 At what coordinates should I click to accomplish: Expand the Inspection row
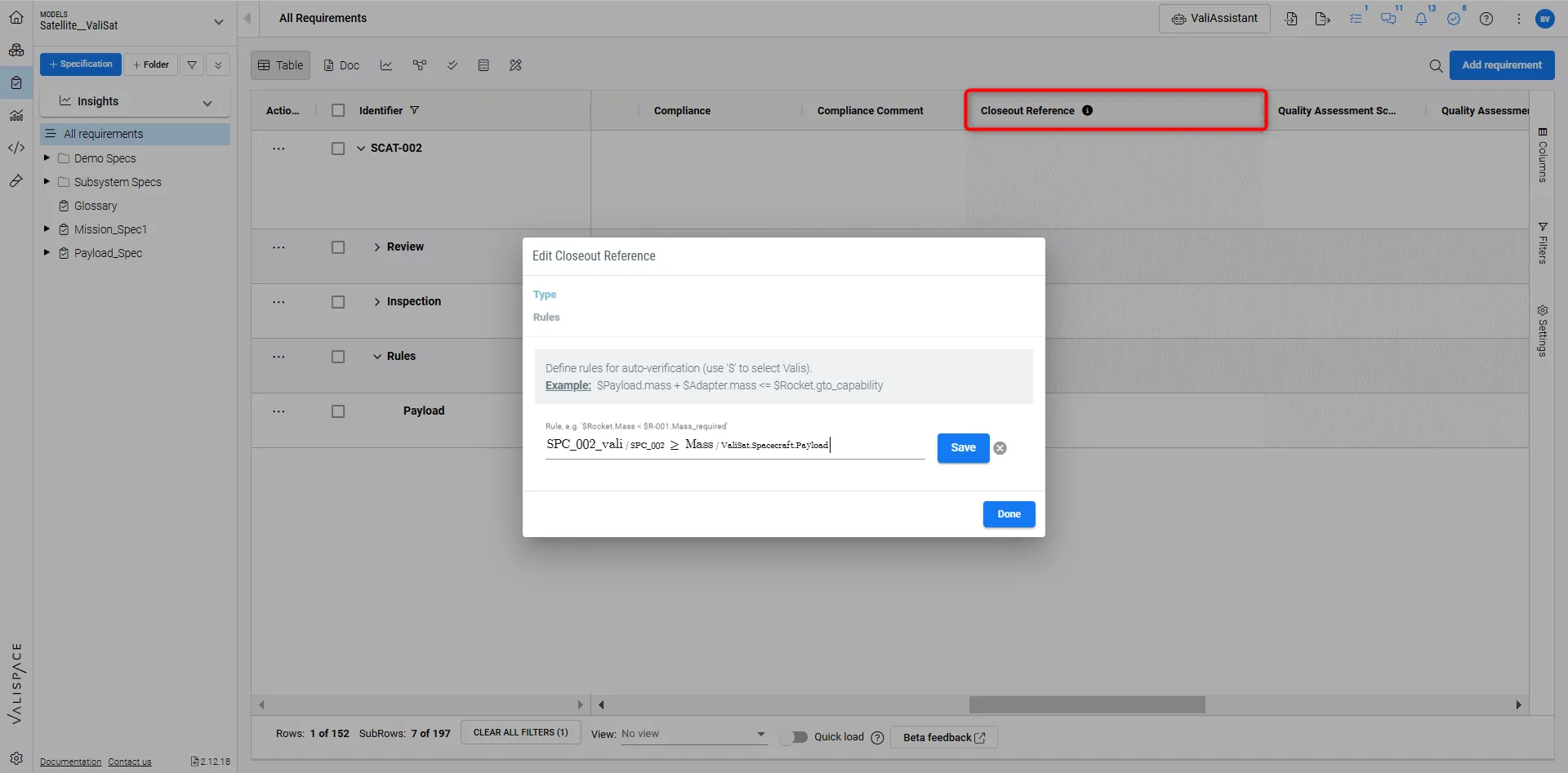pyautogui.click(x=377, y=302)
